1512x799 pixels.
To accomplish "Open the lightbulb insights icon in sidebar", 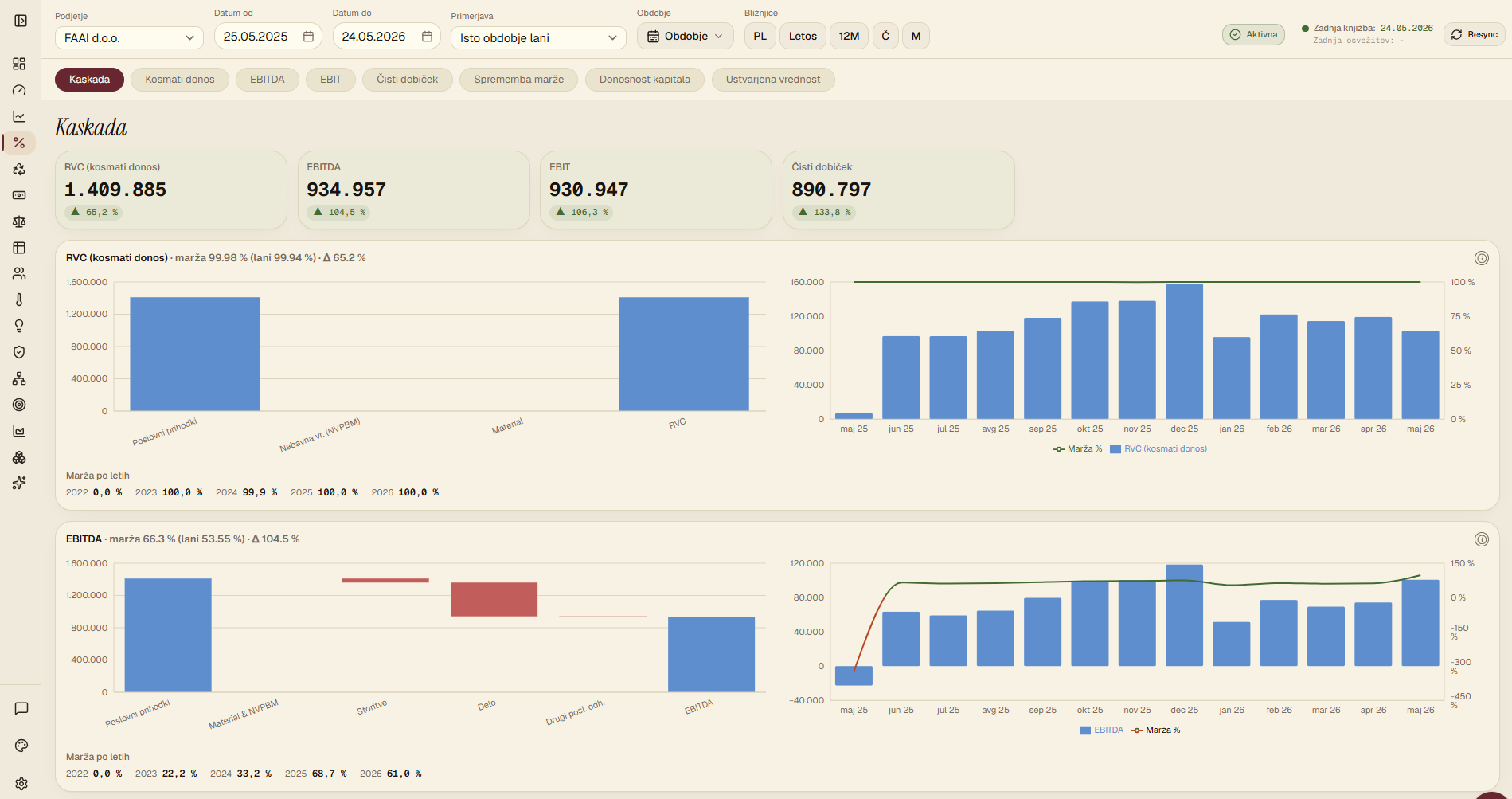I will 19,326.
